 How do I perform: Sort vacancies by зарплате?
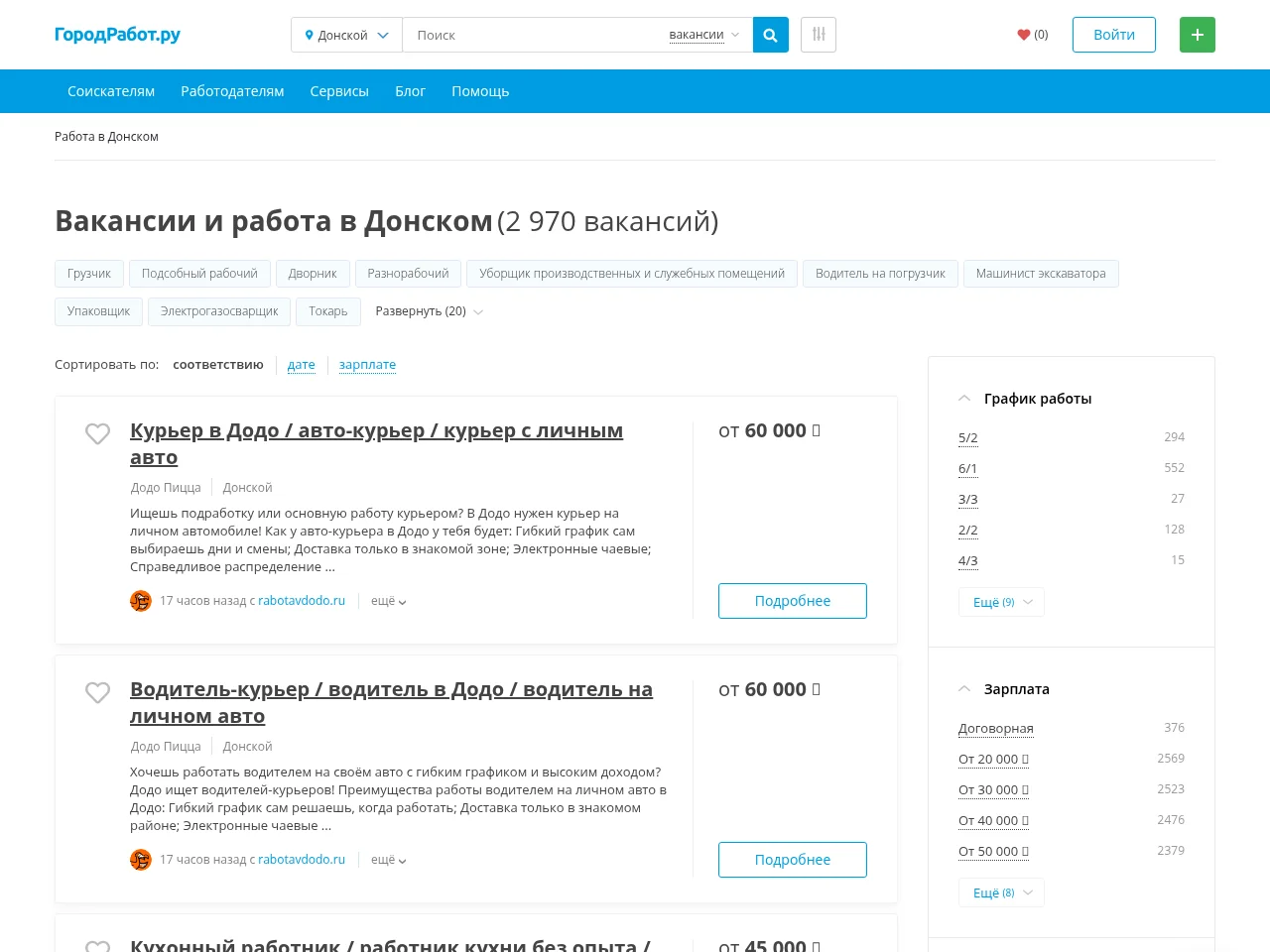367,365
